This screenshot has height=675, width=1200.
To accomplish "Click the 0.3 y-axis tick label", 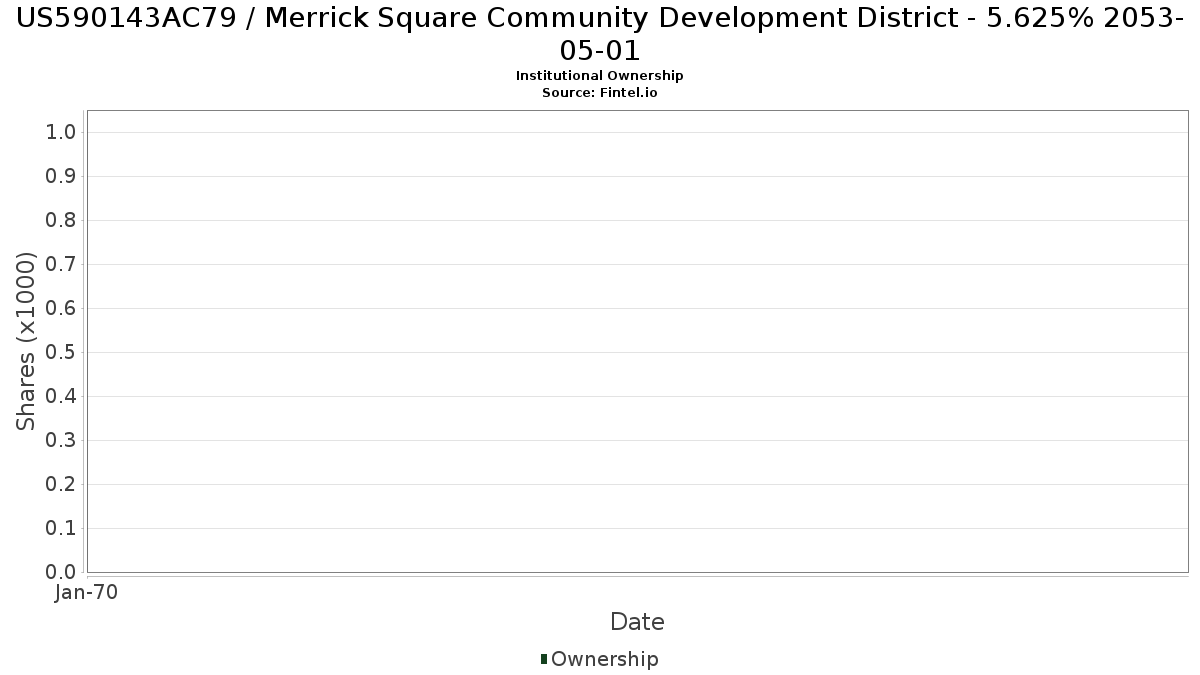I will (x=61, y=441).
